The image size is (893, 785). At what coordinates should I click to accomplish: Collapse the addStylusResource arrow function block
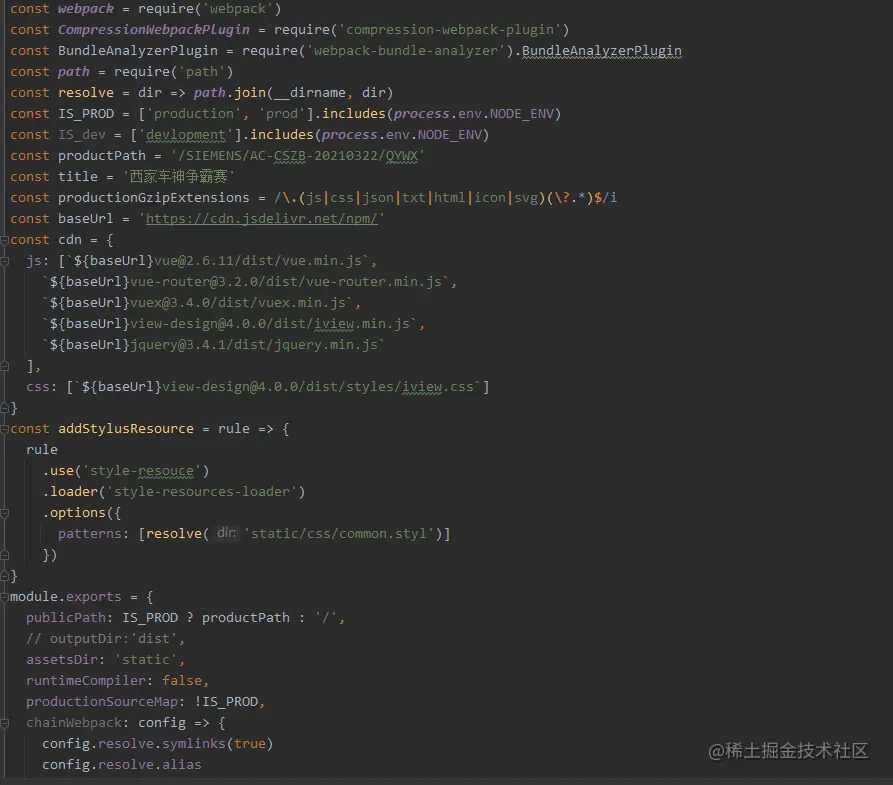5,428
